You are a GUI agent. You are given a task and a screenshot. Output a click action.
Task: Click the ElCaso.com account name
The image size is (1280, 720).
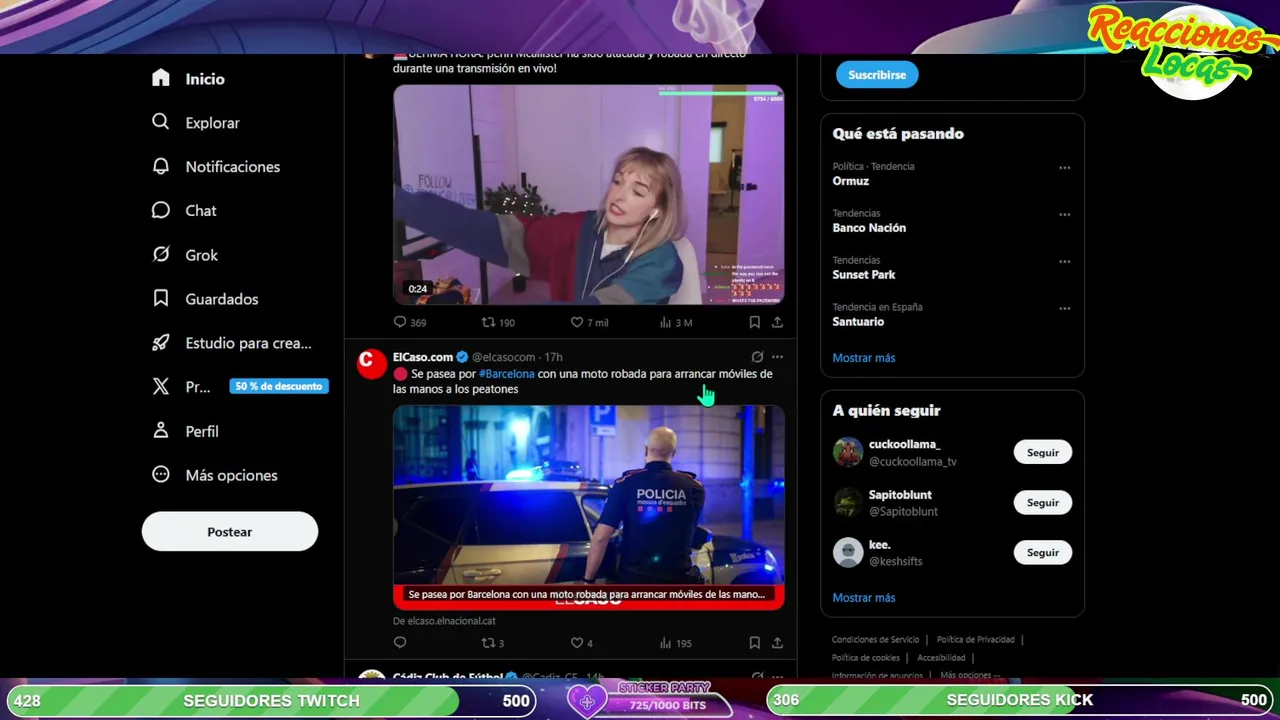point(423,357)
